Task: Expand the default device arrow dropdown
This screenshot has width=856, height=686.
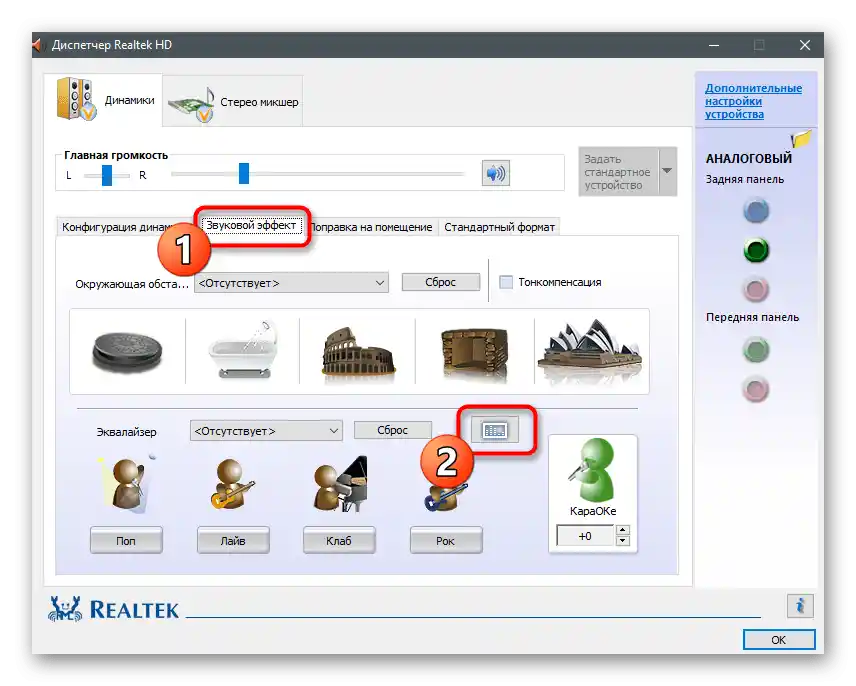Action: click(668, 171)
